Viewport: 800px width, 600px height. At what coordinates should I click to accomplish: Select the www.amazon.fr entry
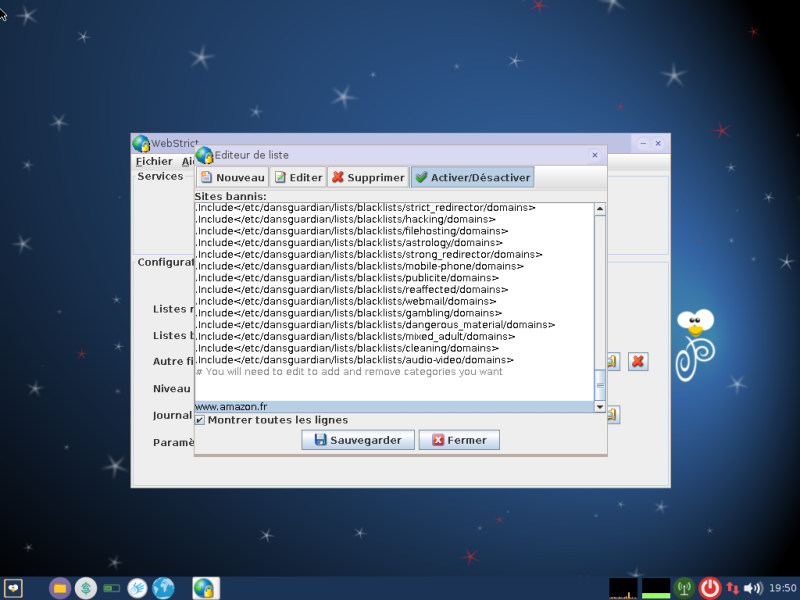click(394, 407)
